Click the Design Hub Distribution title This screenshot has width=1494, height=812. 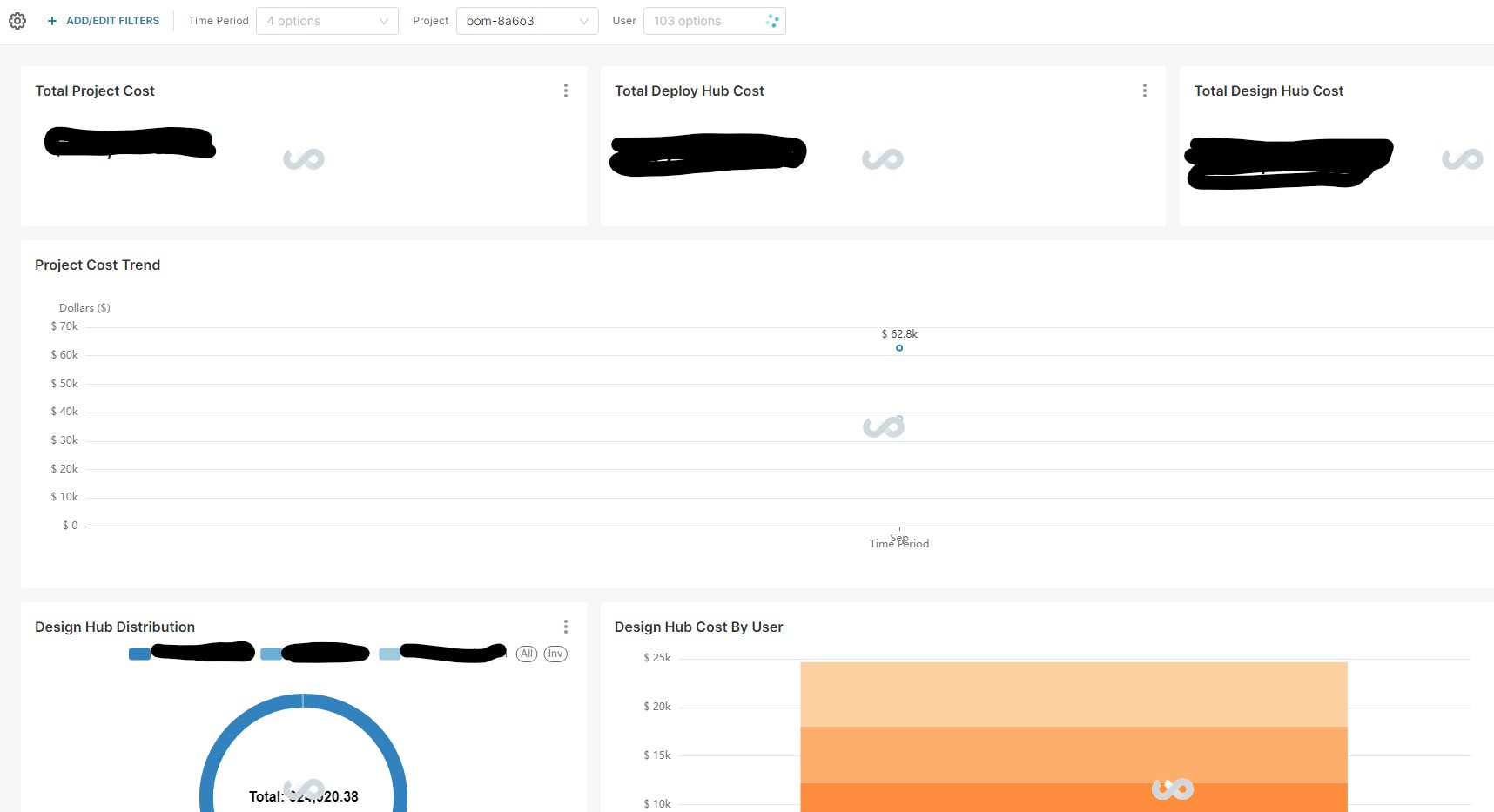coord(115,627)
